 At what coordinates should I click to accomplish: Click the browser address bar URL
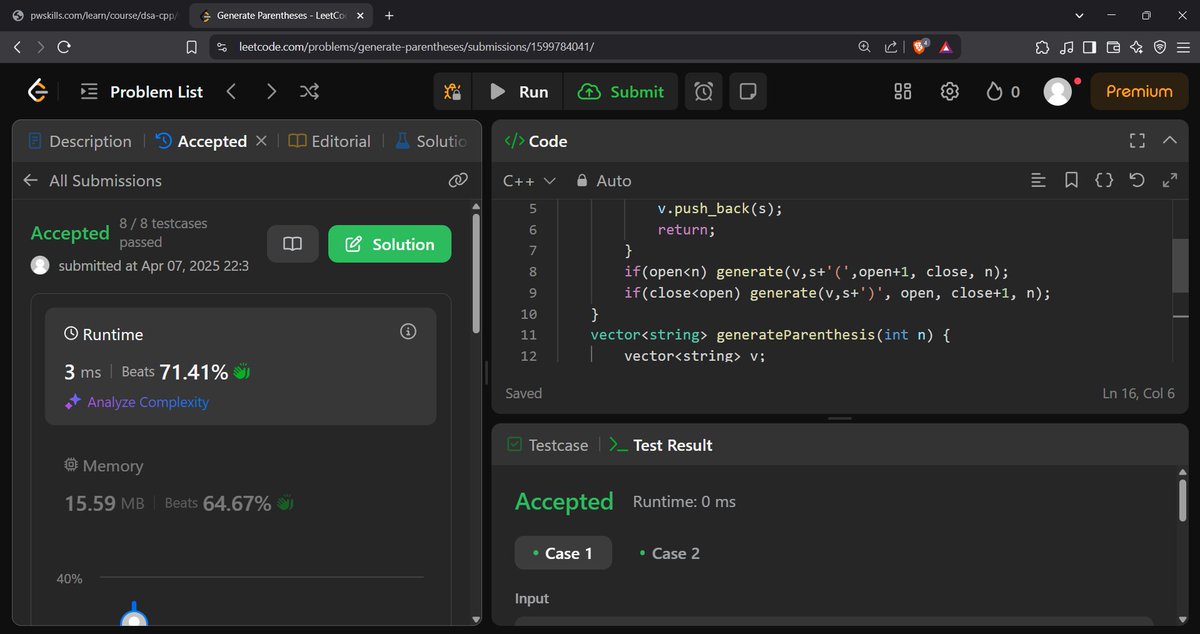click(x=417, y=47)
